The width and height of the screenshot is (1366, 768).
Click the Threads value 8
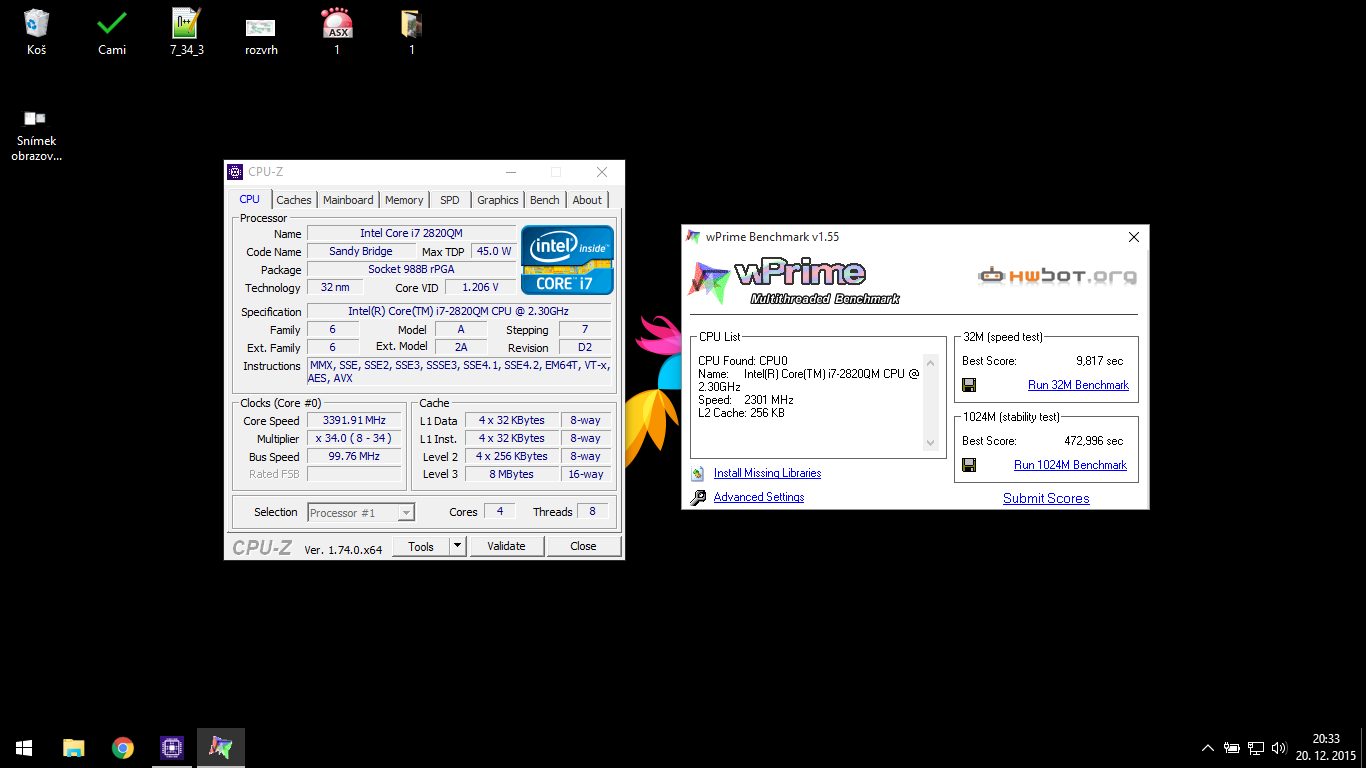tap(592, 511)
